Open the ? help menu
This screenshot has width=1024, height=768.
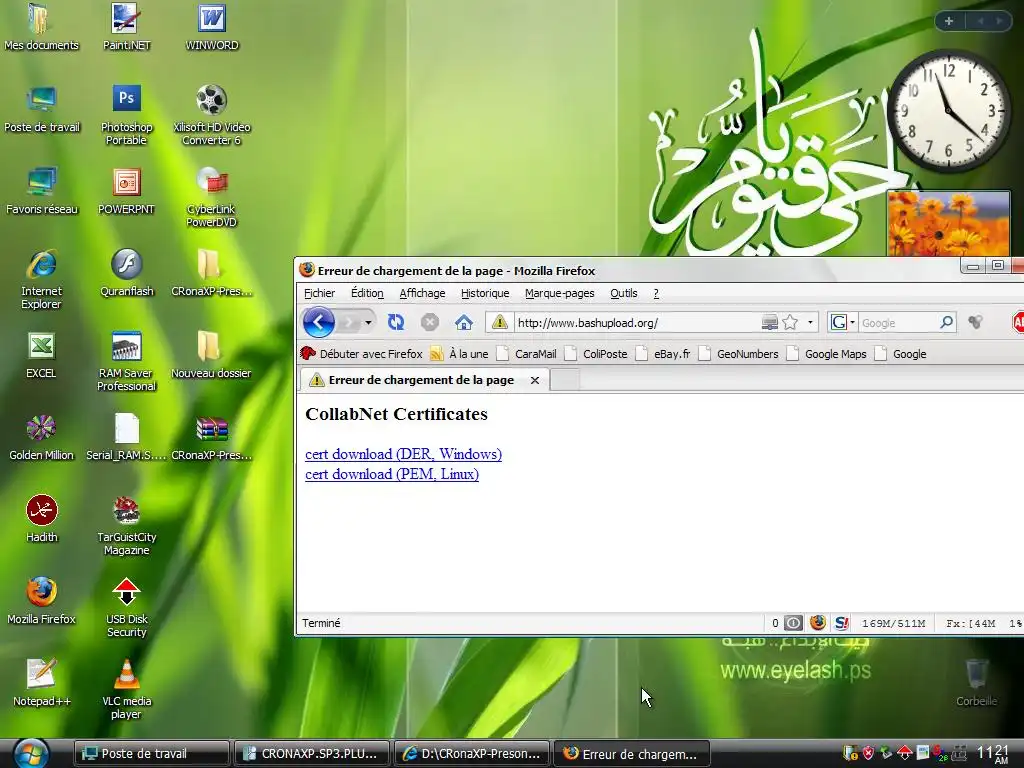pyautogui.click(x=656, y=293)
